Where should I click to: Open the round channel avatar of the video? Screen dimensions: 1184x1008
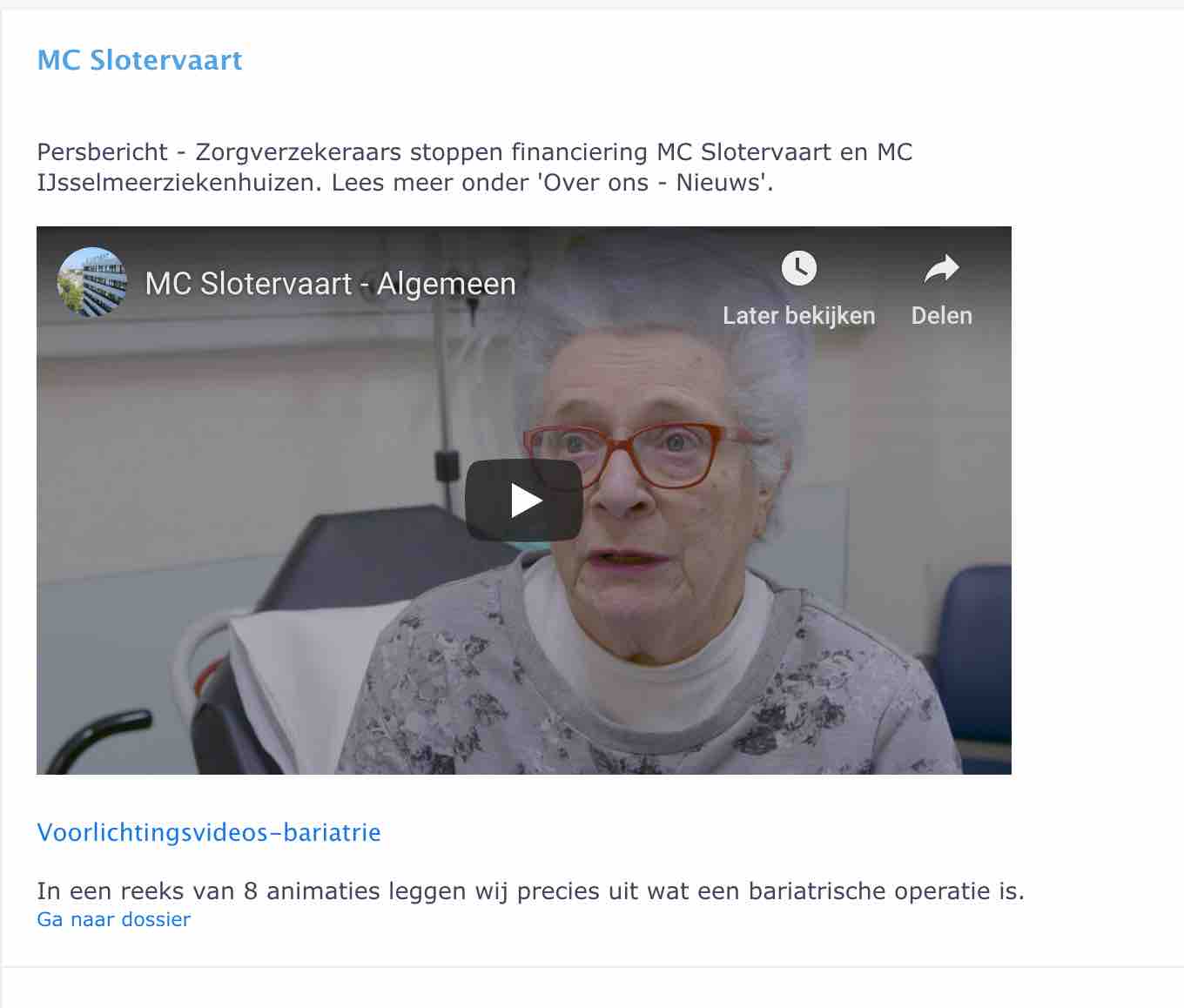click(x=91, y=282)
